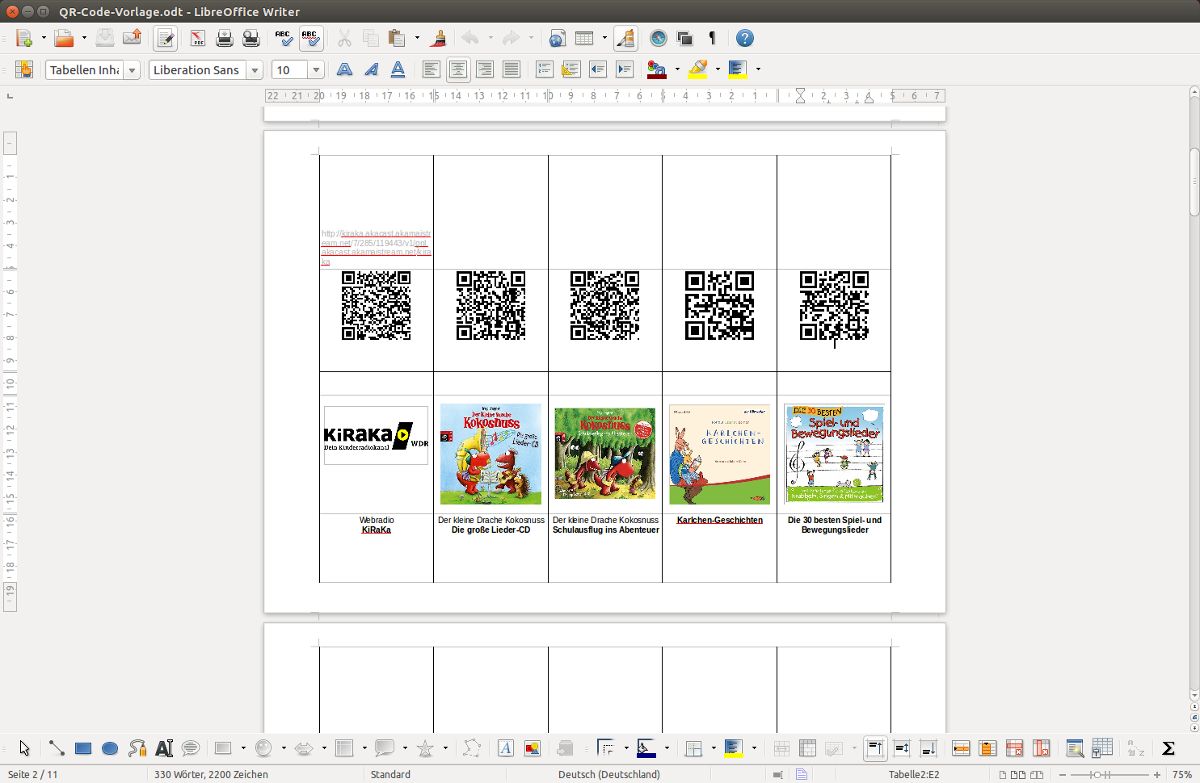Export directly as PDF

click(x=198, y=39)
